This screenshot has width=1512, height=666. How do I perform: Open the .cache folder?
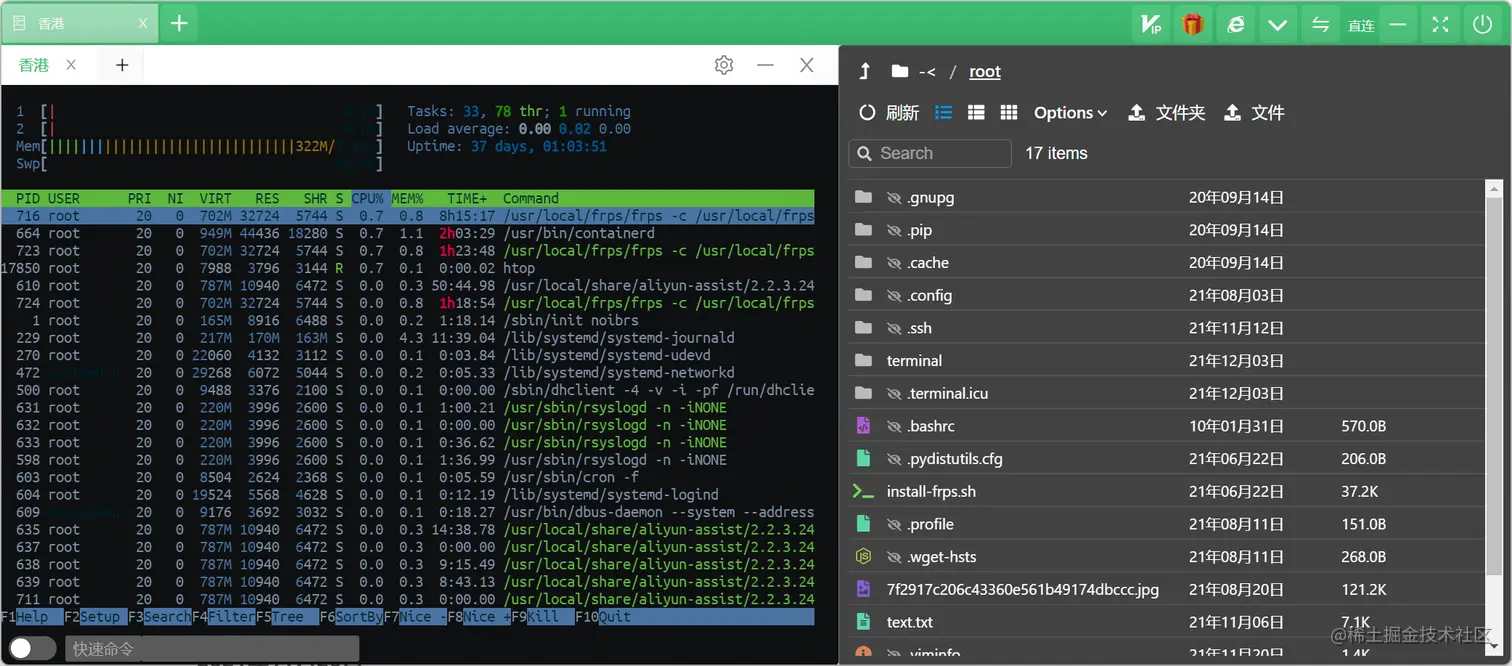click(x=1166, y=263)
